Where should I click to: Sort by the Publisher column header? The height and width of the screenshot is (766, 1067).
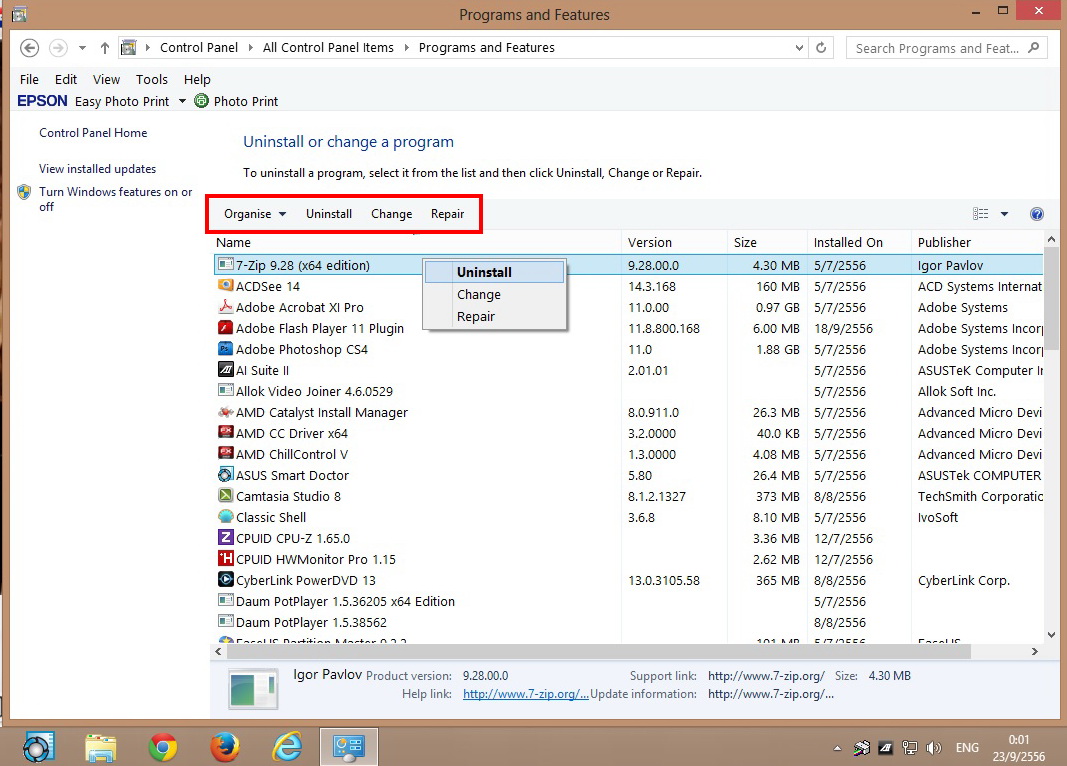[977, 242]
